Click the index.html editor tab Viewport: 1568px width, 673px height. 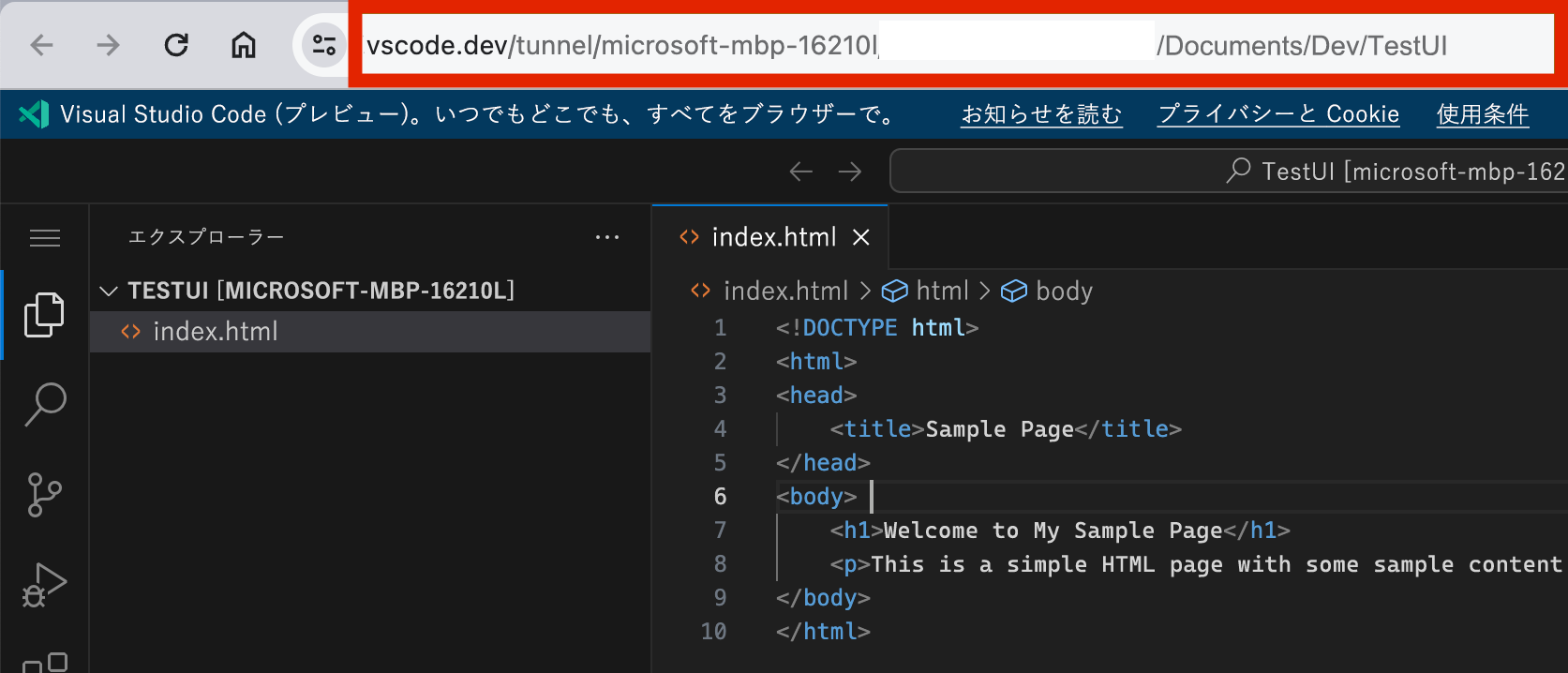(x=769, y=237)
